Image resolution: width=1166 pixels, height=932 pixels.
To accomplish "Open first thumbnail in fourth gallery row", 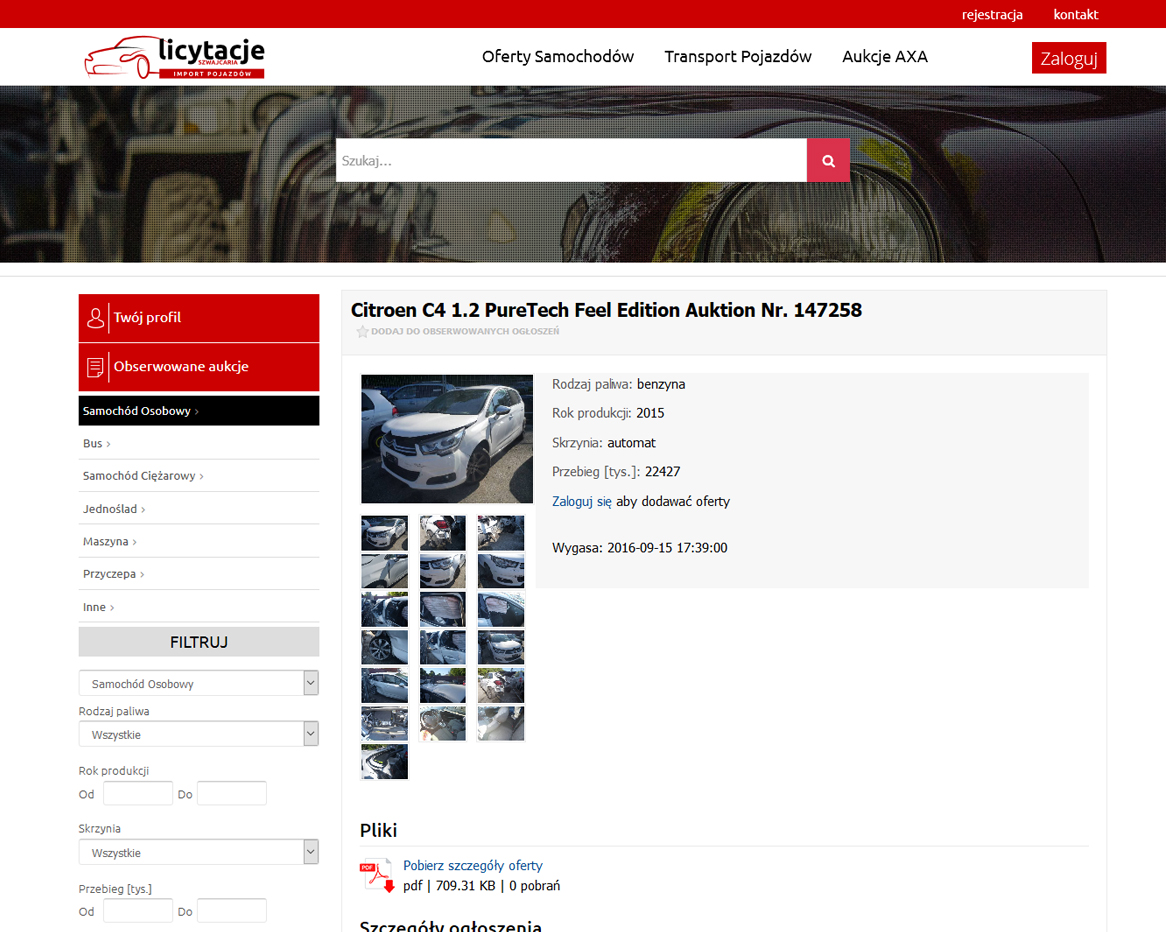I will pyautogui.click(x=384, y=647).
